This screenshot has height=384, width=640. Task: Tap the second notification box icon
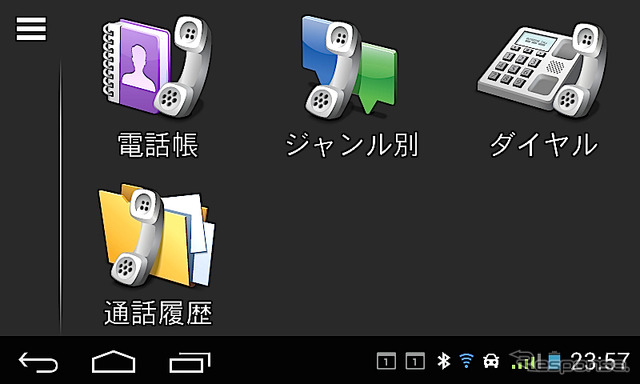415,361
